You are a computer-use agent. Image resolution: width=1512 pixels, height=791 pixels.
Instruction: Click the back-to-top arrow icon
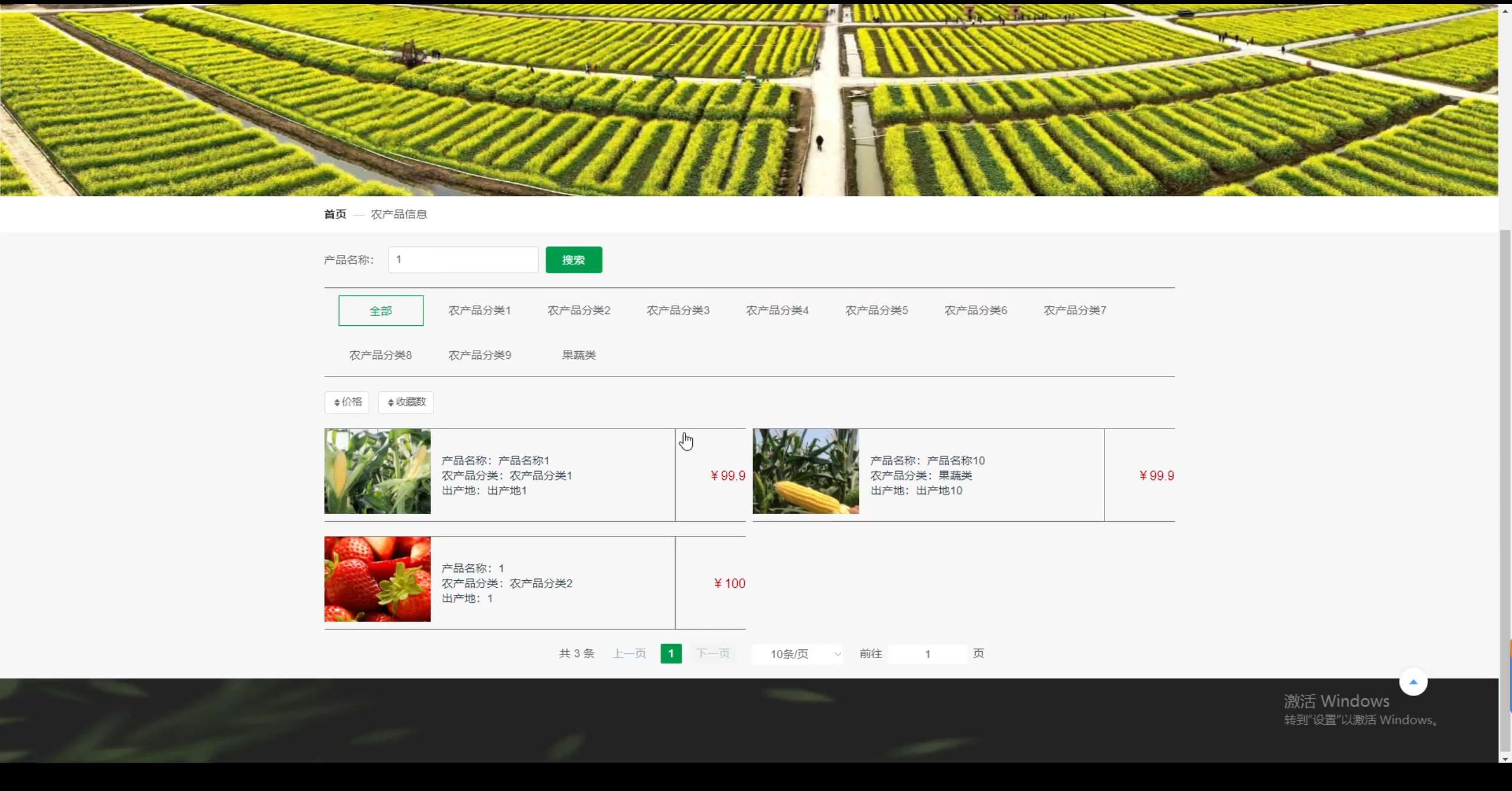point(1413,682)
